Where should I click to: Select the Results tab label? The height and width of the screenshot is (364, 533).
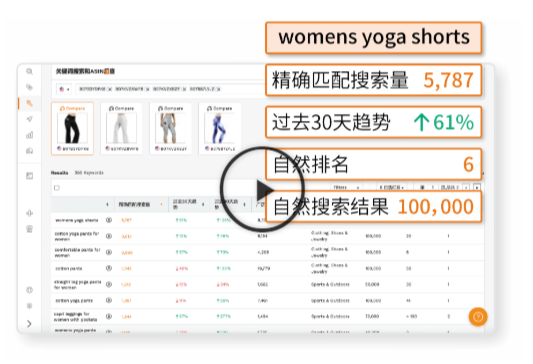point(59,173)
